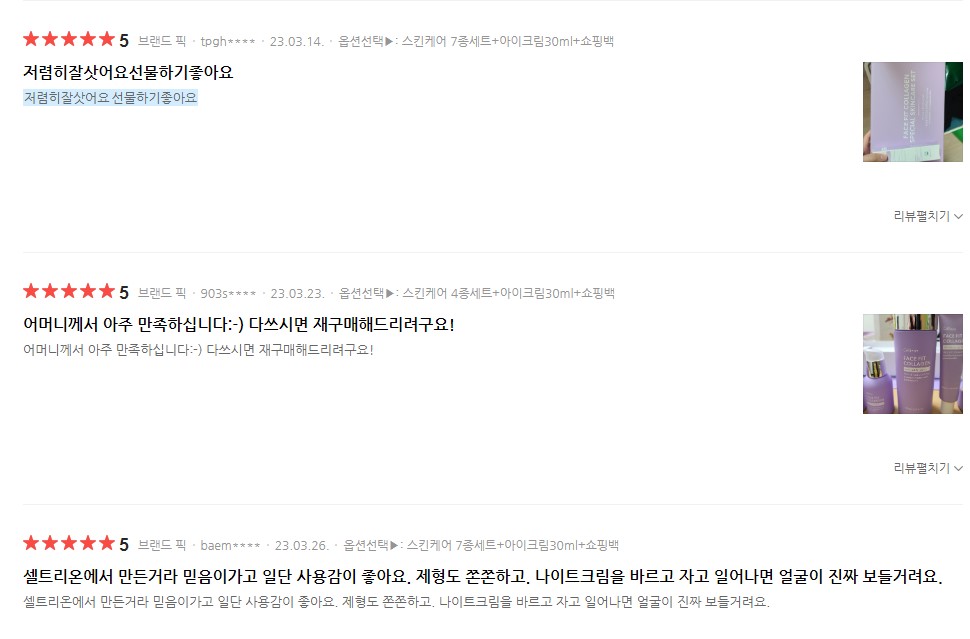Click 브랜드 픽 label on the 23.03.23 review
970x639 pixels.
tap(161, 293)
